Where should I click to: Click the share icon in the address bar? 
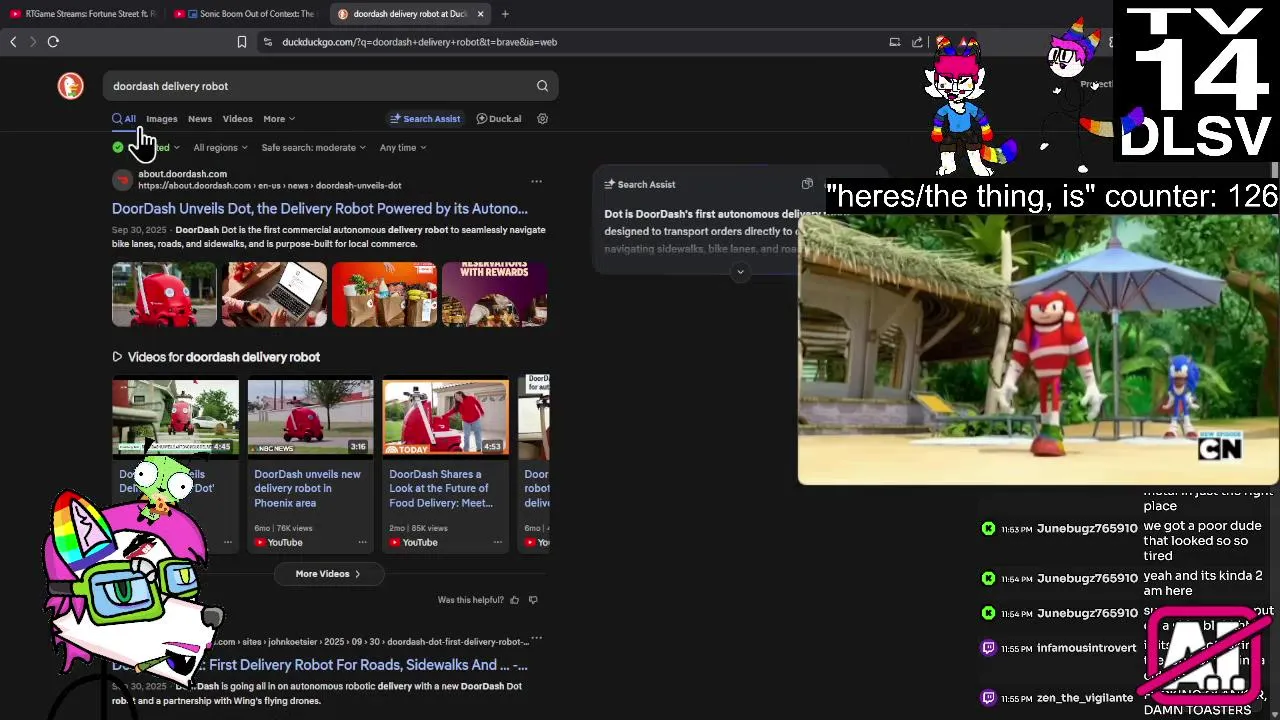click(x=917, y=42)
